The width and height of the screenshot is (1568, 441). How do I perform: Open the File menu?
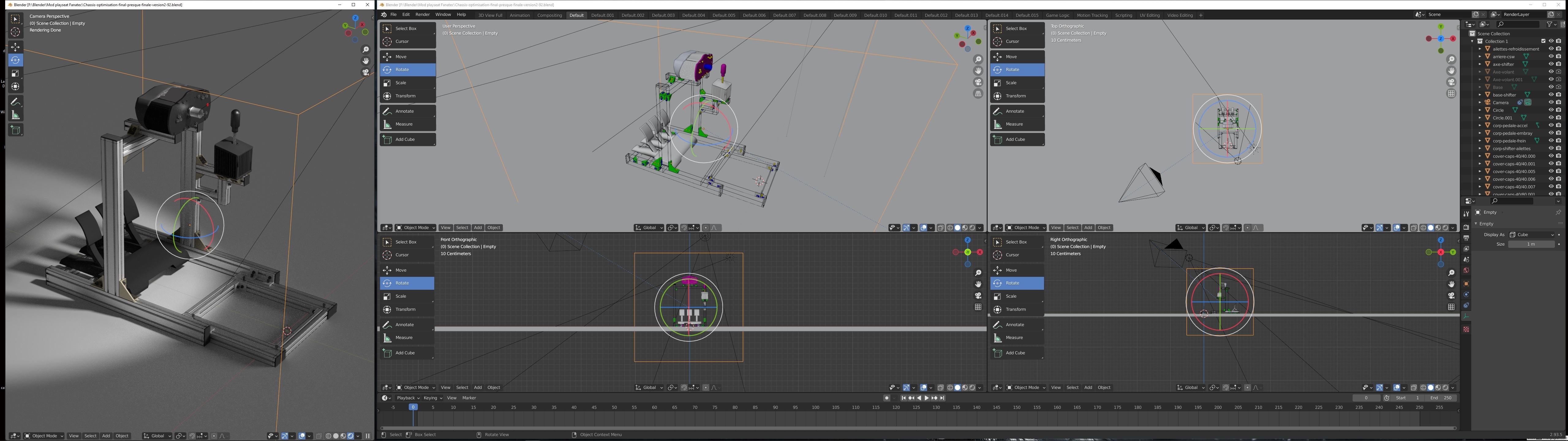(394, 15)
